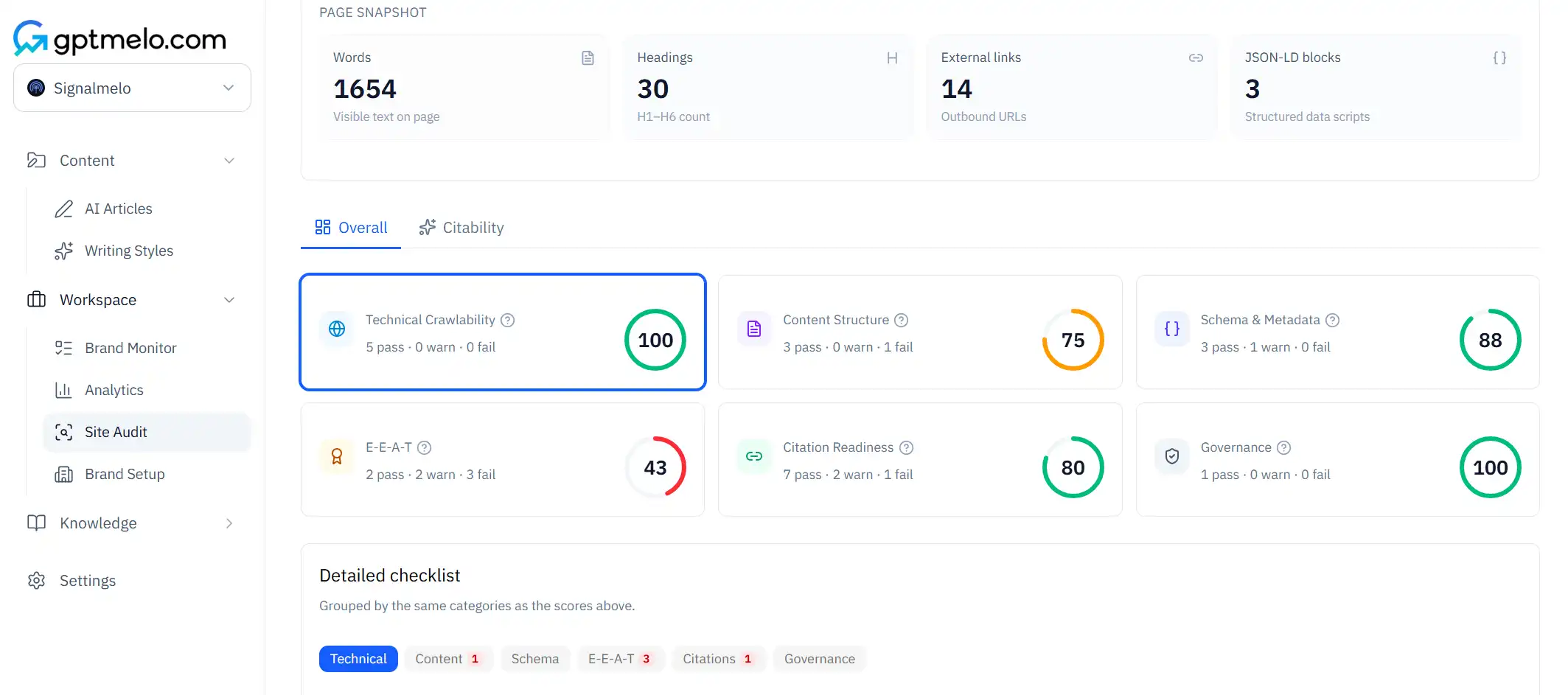Viewport: 1568px width, 695px height.
Task: Select Site Audit in sidebar
Action: click(147, 432)
